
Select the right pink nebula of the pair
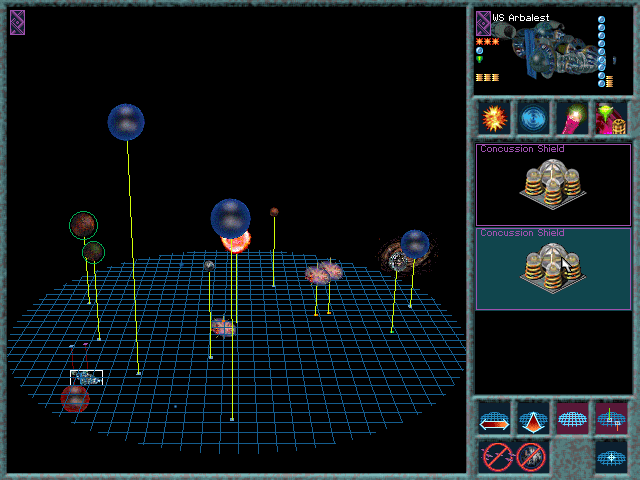coord(331,270)
